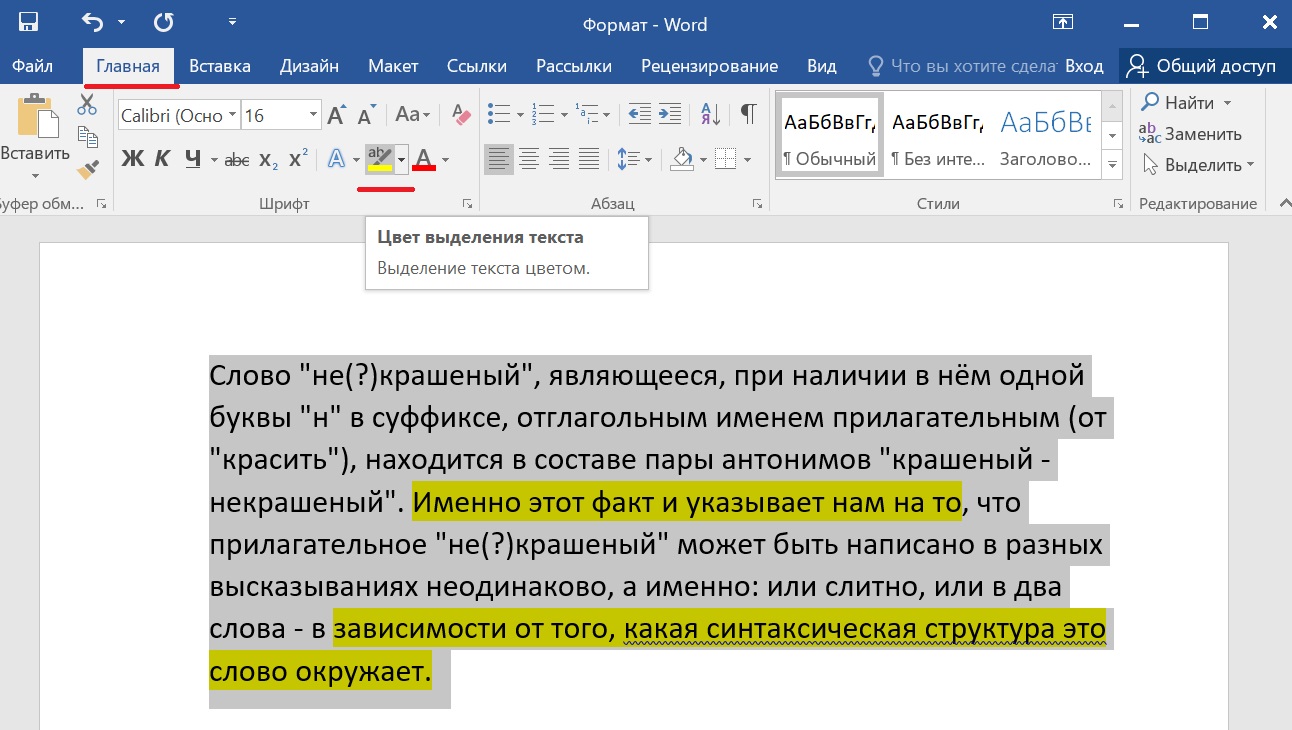The image size is (1292, 730).
Task: Toggle bold Ж formatting
Action: point(132,159)
